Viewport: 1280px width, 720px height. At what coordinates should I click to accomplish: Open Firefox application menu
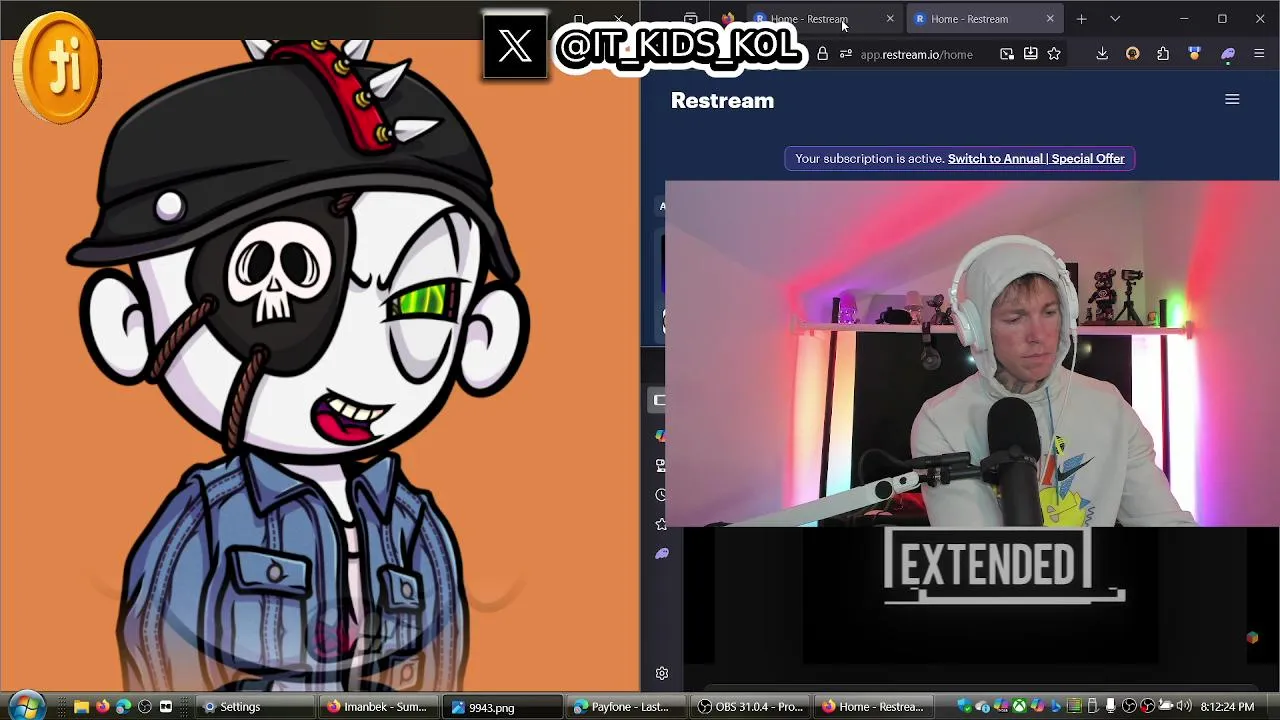1259,54
